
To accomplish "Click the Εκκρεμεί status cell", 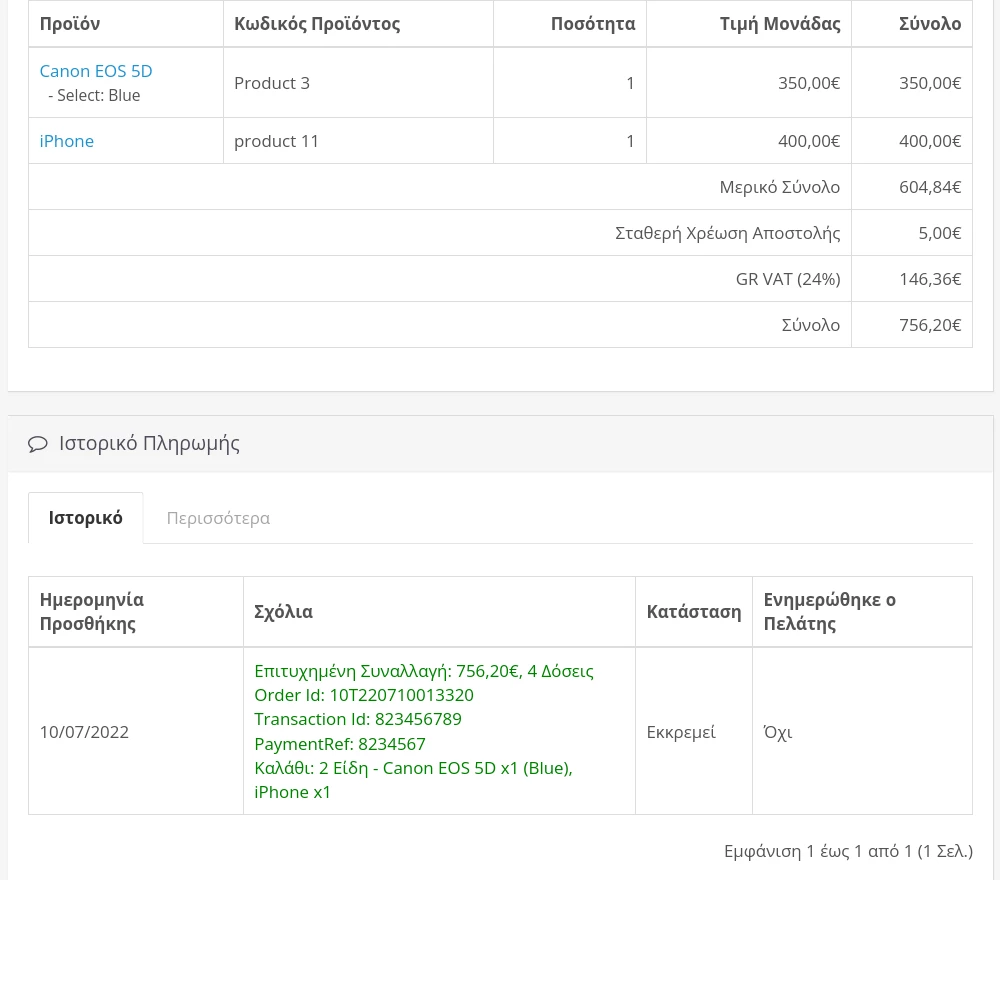I will coord(681,732).
